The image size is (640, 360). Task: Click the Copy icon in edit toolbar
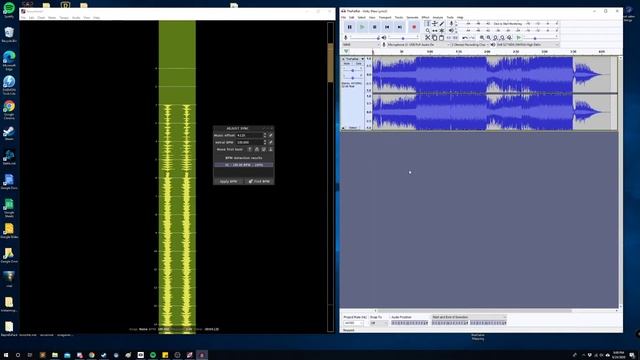tap(434, 38)
